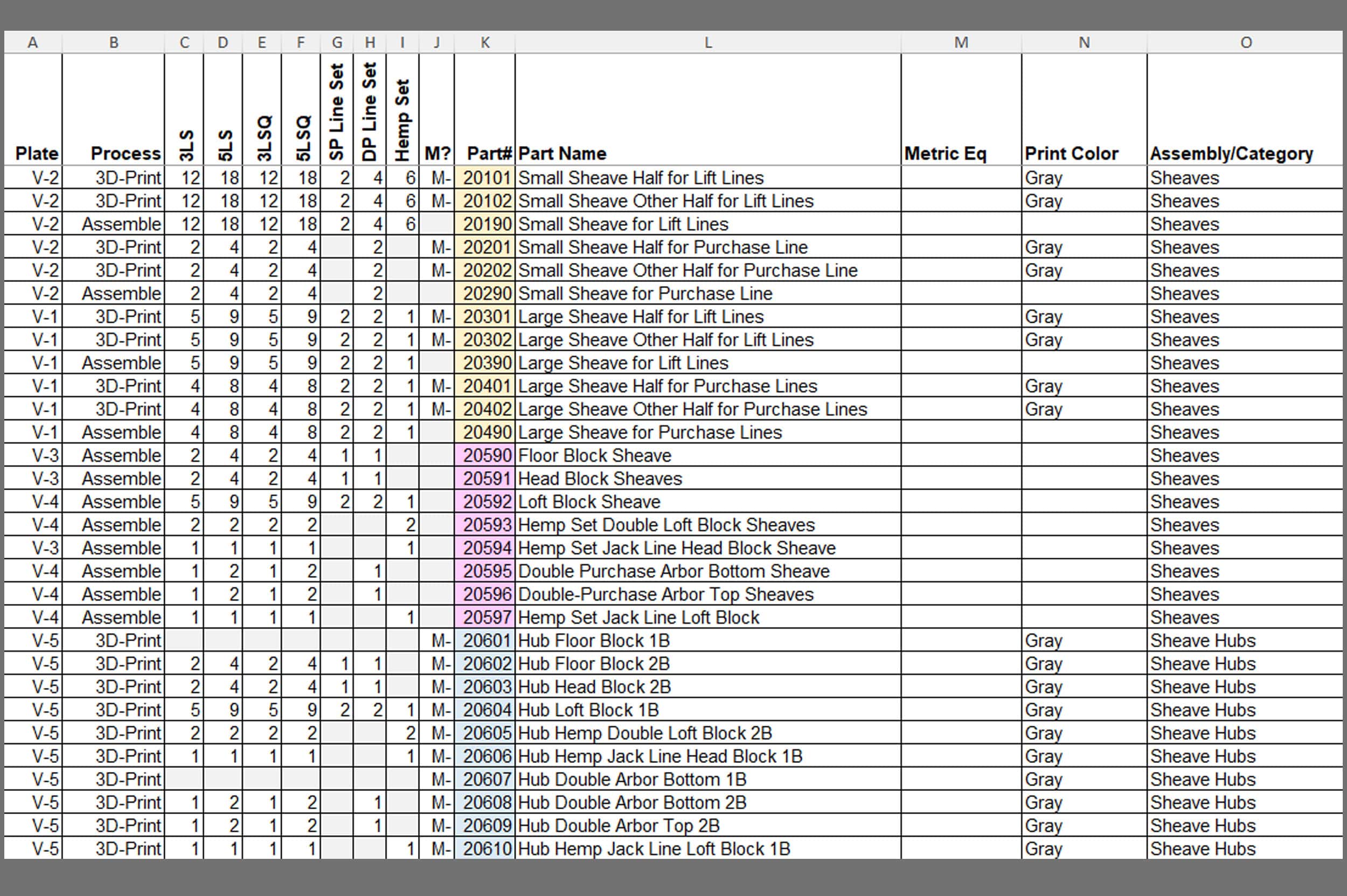Select column L header

[707, 42]
